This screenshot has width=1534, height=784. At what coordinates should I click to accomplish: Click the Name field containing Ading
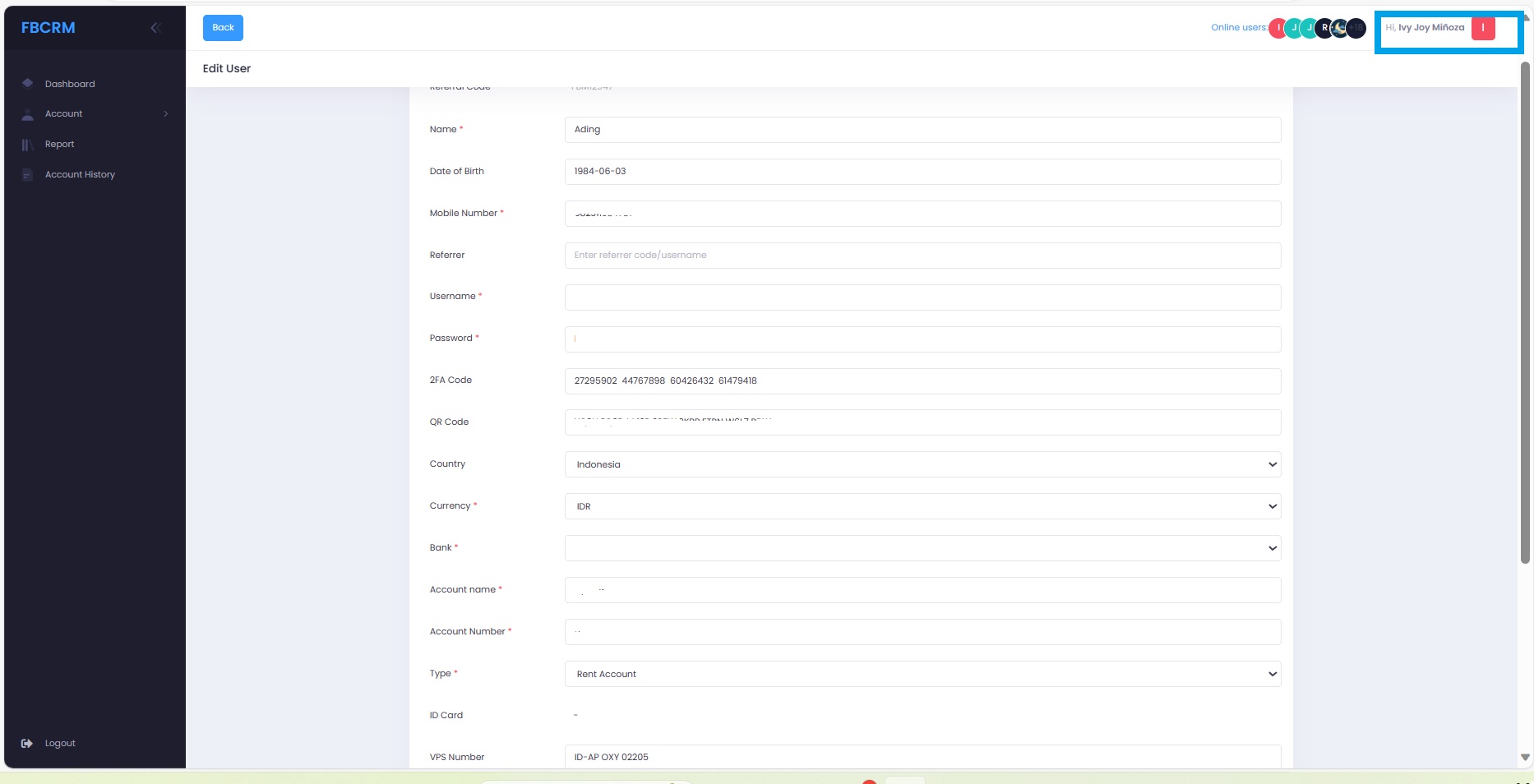tap(922, 130)
